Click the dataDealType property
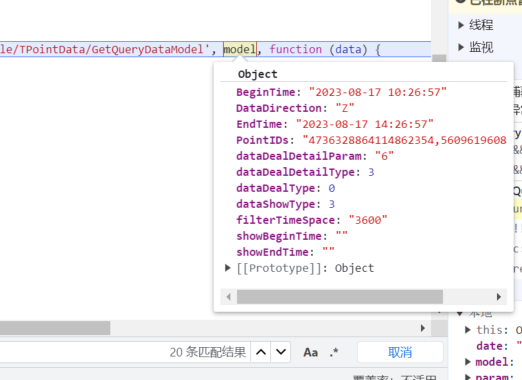Viewport: 522px width, 380px height. (276, 188)
